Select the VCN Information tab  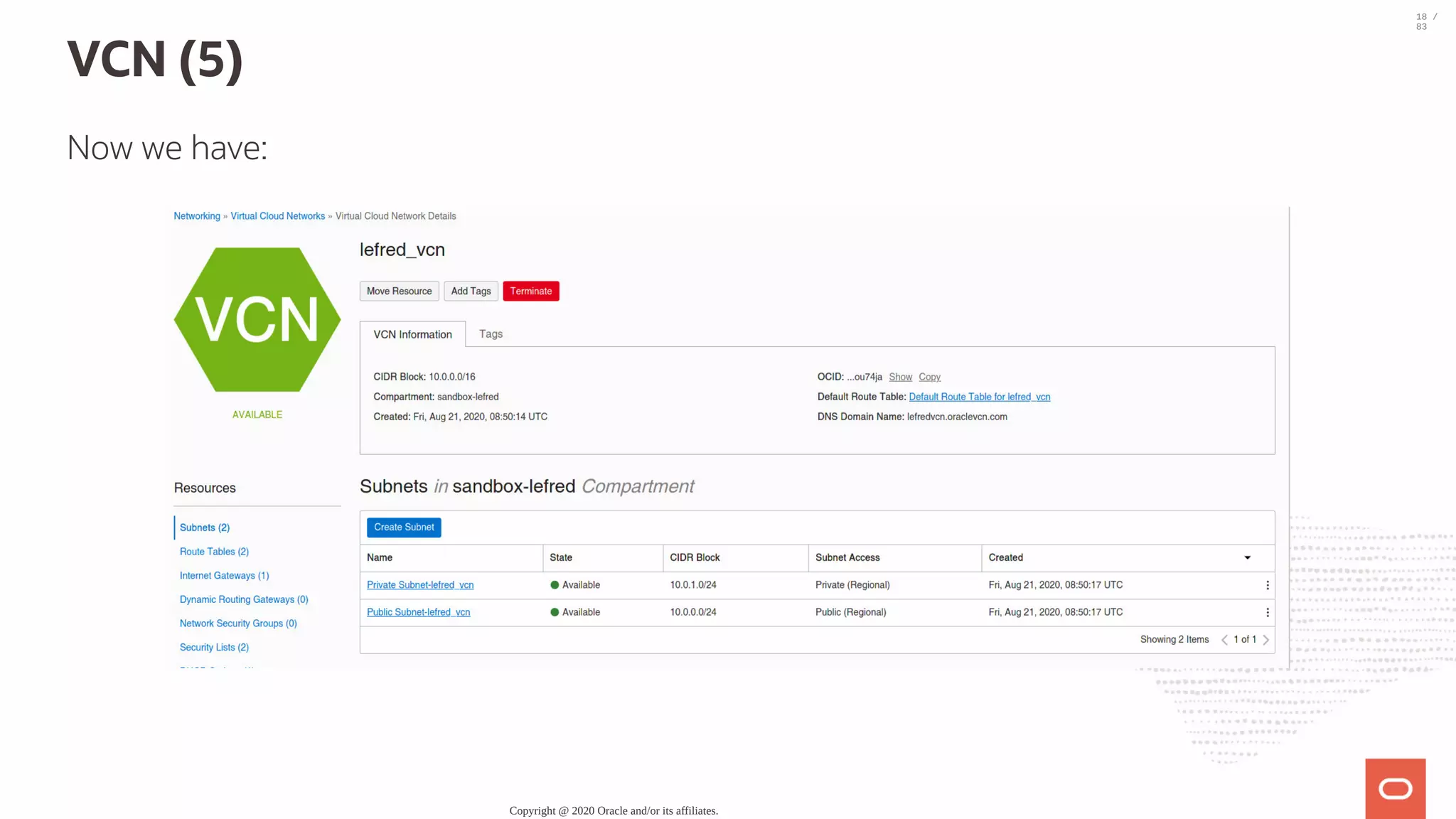click(412, 335)
